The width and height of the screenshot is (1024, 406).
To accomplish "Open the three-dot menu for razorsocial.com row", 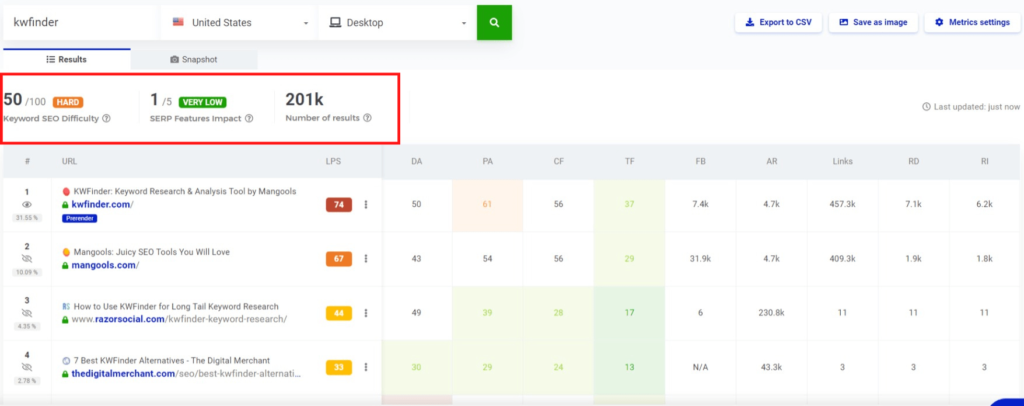I will click(366, 313).
